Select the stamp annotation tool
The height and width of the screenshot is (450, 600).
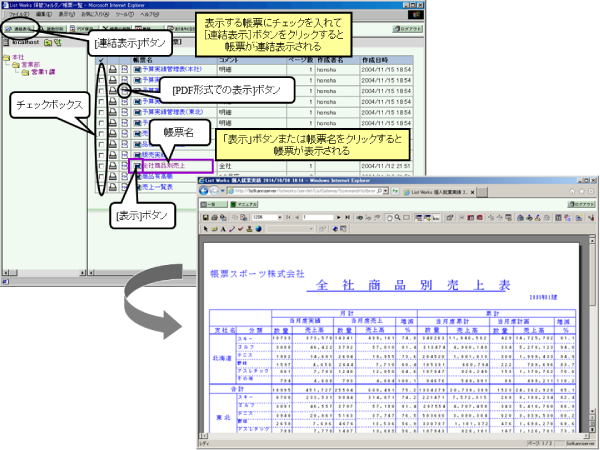pyautogui.click(x=249, y=229)
